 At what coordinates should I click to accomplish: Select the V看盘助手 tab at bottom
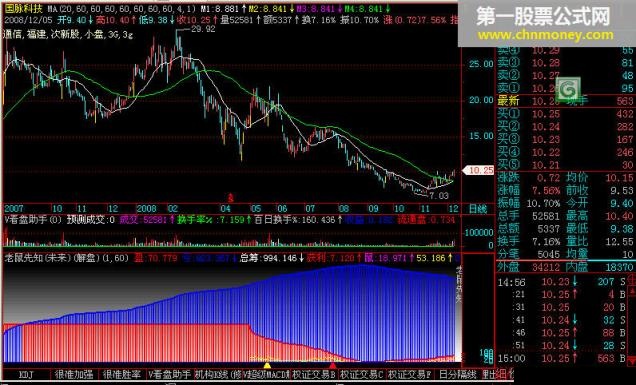pyautogui.click(x=169, y=374)
